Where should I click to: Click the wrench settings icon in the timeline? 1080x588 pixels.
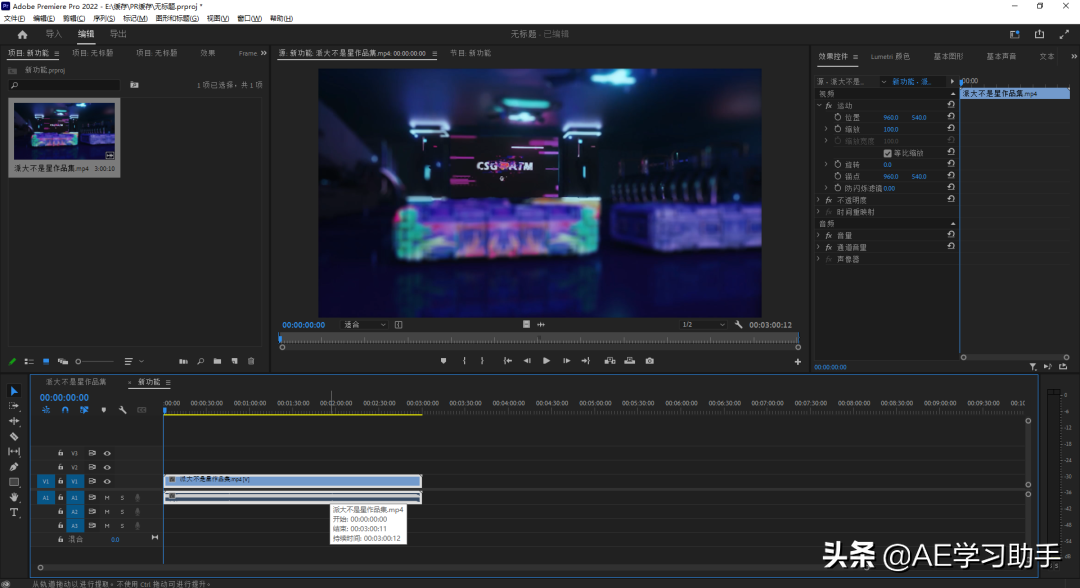click(122, 410)
